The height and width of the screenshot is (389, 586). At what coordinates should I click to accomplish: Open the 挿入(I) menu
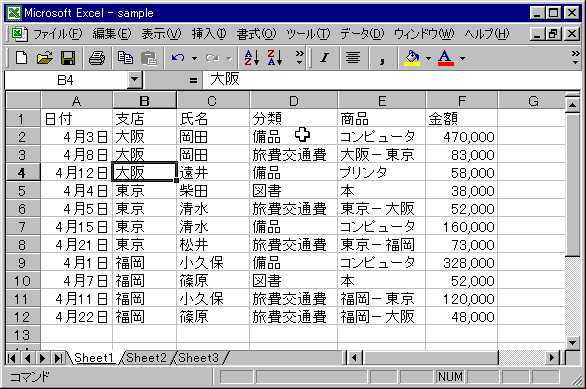click(209, 34)
